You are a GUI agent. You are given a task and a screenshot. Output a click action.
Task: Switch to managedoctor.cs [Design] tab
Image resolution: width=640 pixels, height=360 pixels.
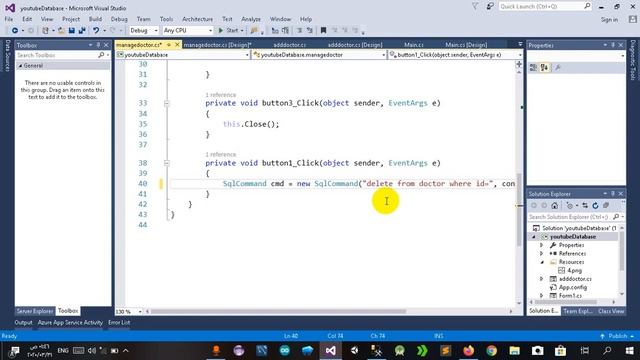218,45
